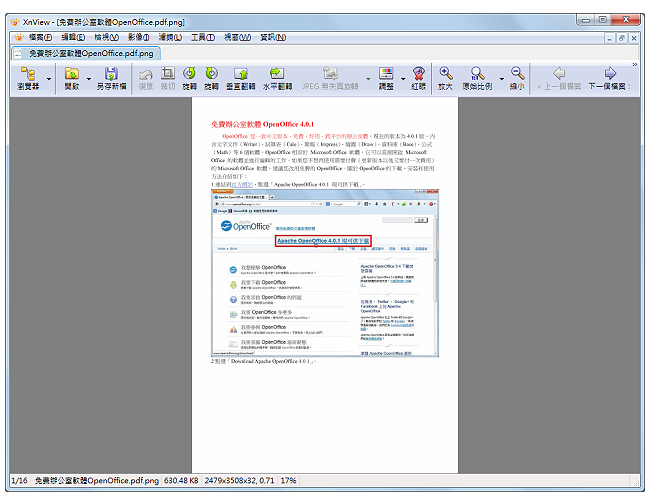Expand the toolbar overflow chevron
665x499 pixels.
click(x=635, y=64)
